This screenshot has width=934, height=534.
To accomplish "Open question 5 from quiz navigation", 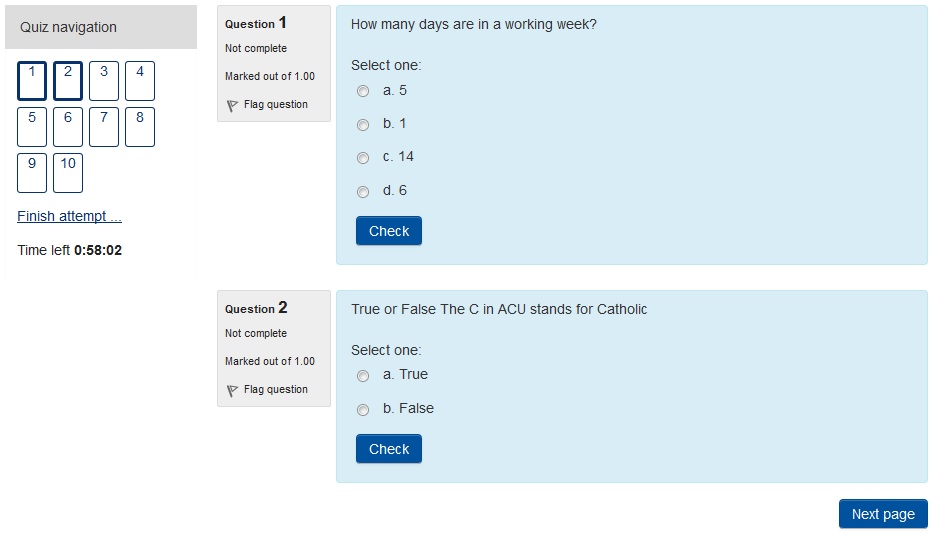I will (32, 127).
